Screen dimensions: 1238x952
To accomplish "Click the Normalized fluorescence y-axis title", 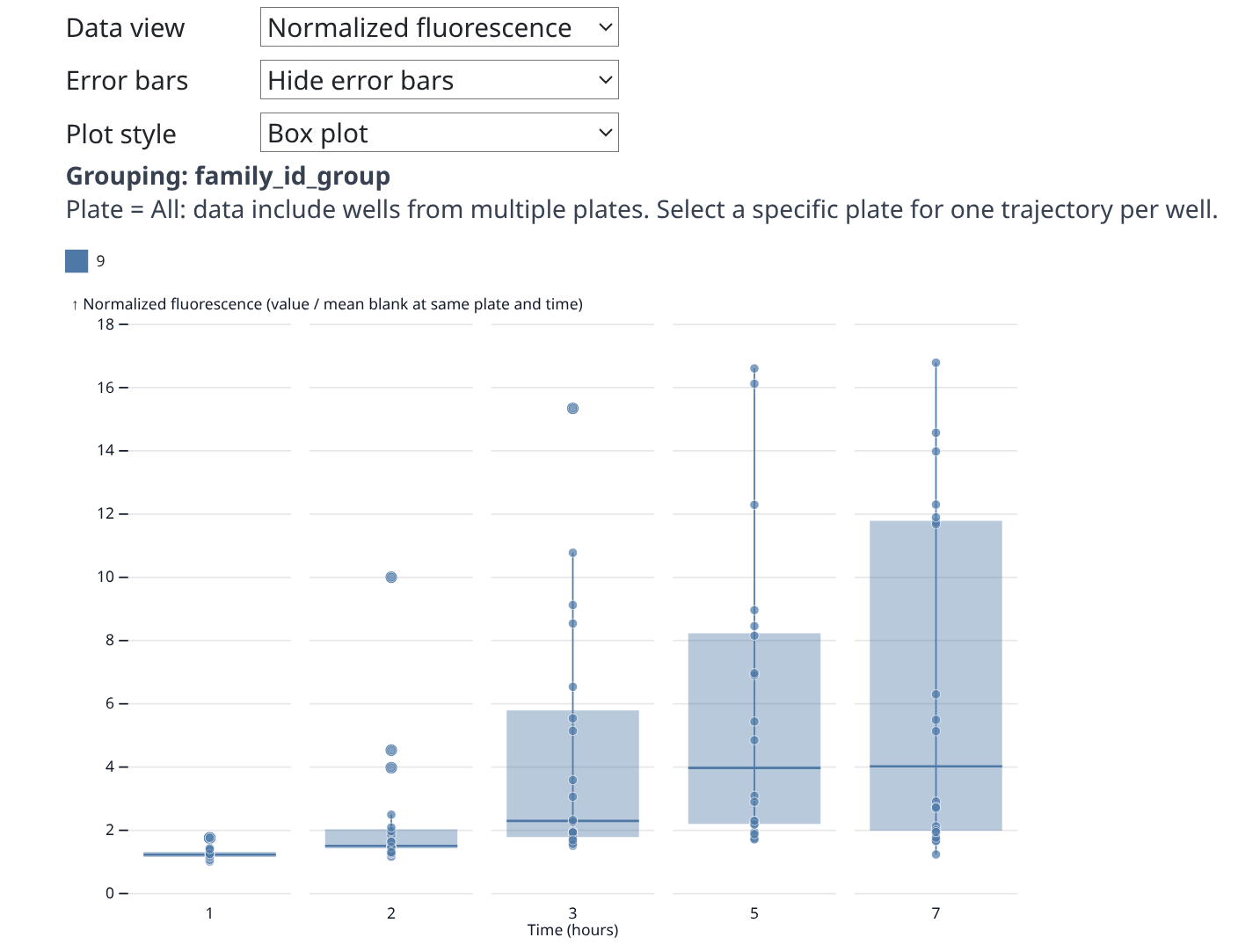I will click(332, 304).
